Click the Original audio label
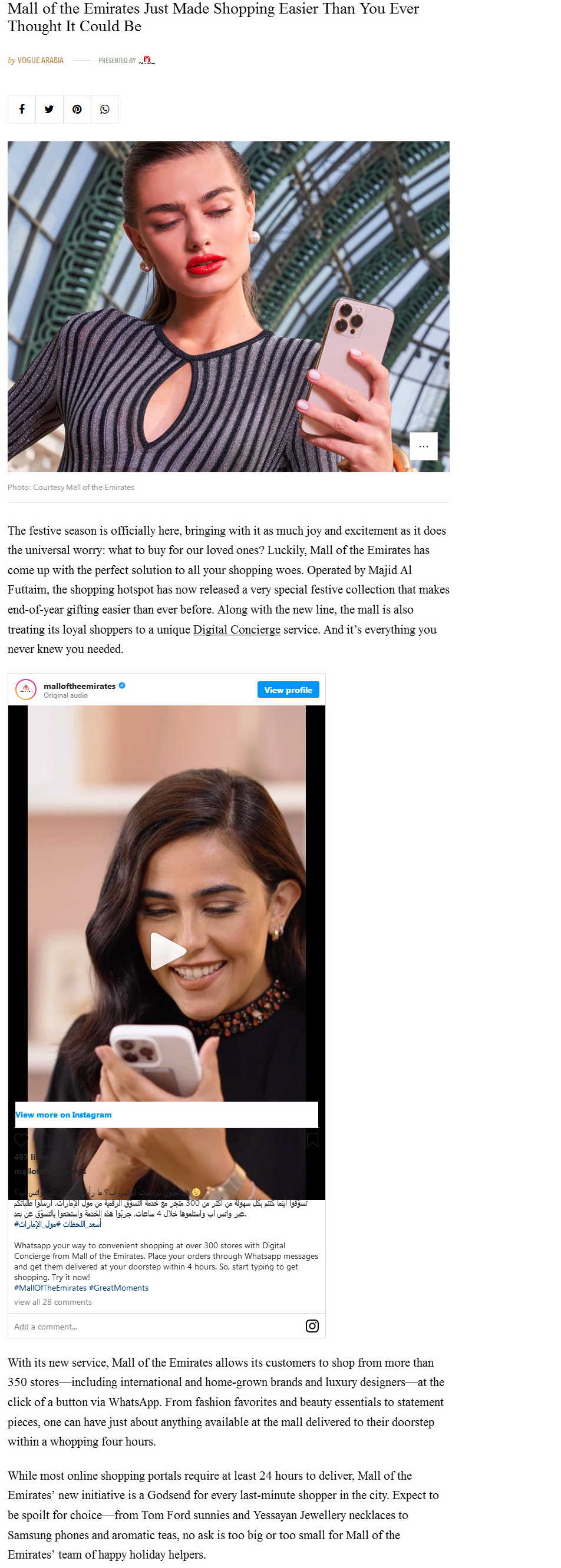Image resolution: width=561 pixels, height=1568 pixels. (66, 696)
